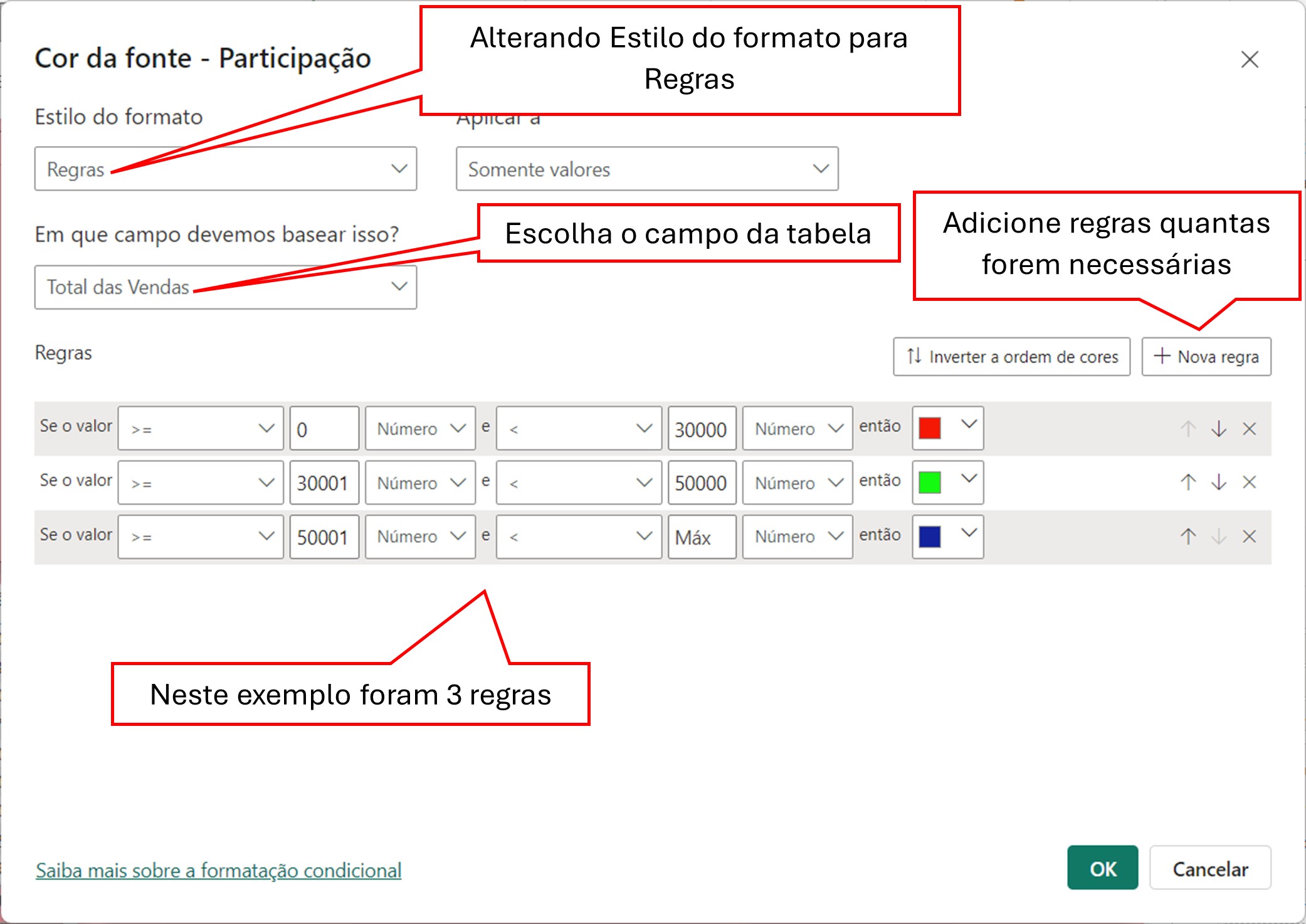Screen dimensions: 1306x924
Task: Move the second rule up with the arrow
Action: click(x=1188, y=483)
